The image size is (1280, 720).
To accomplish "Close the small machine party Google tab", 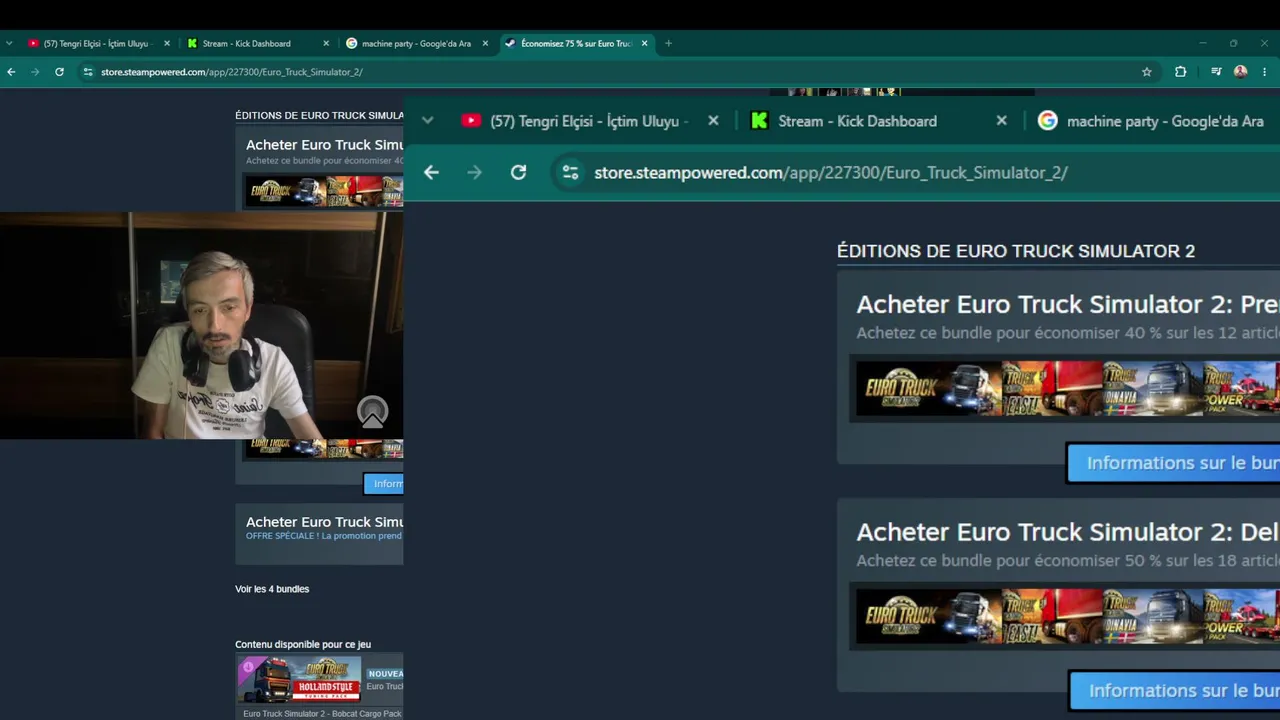I will pos(485,43).
